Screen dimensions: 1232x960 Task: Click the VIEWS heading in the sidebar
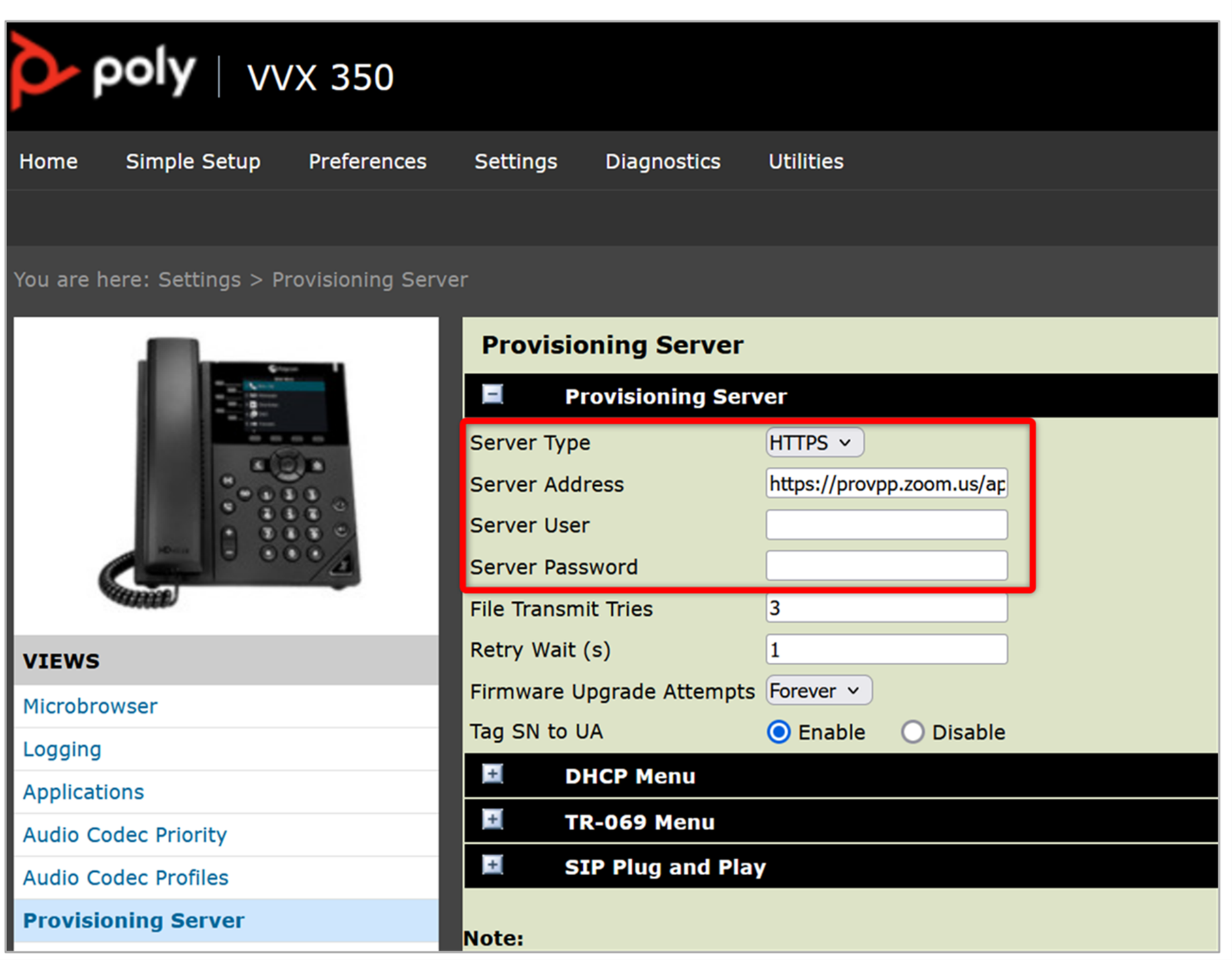(61, 661)
